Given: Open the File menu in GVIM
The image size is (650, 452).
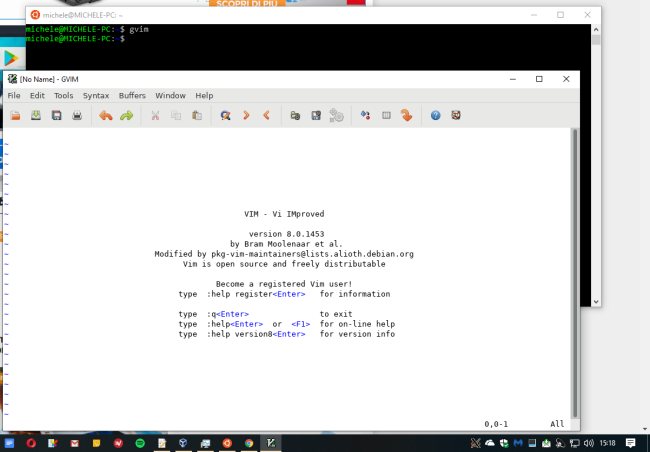Looking at the screenshot, I should point(14,95).
